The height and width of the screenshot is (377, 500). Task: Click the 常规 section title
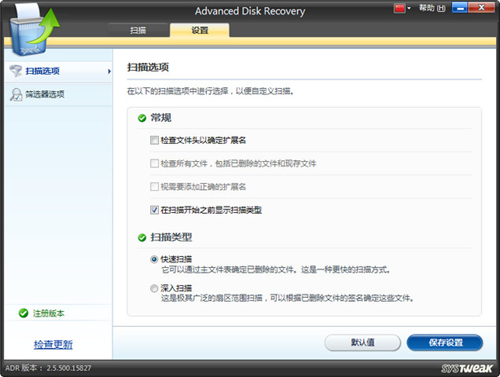pos(161,118)
